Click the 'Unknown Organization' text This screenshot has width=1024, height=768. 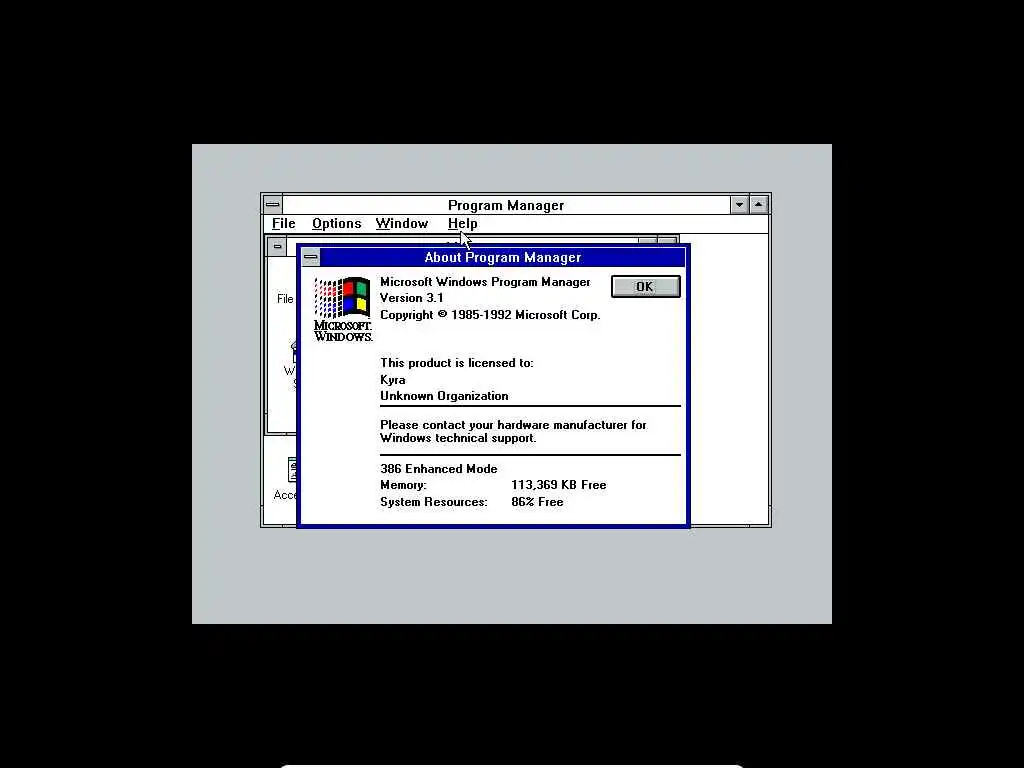point(444,396)
